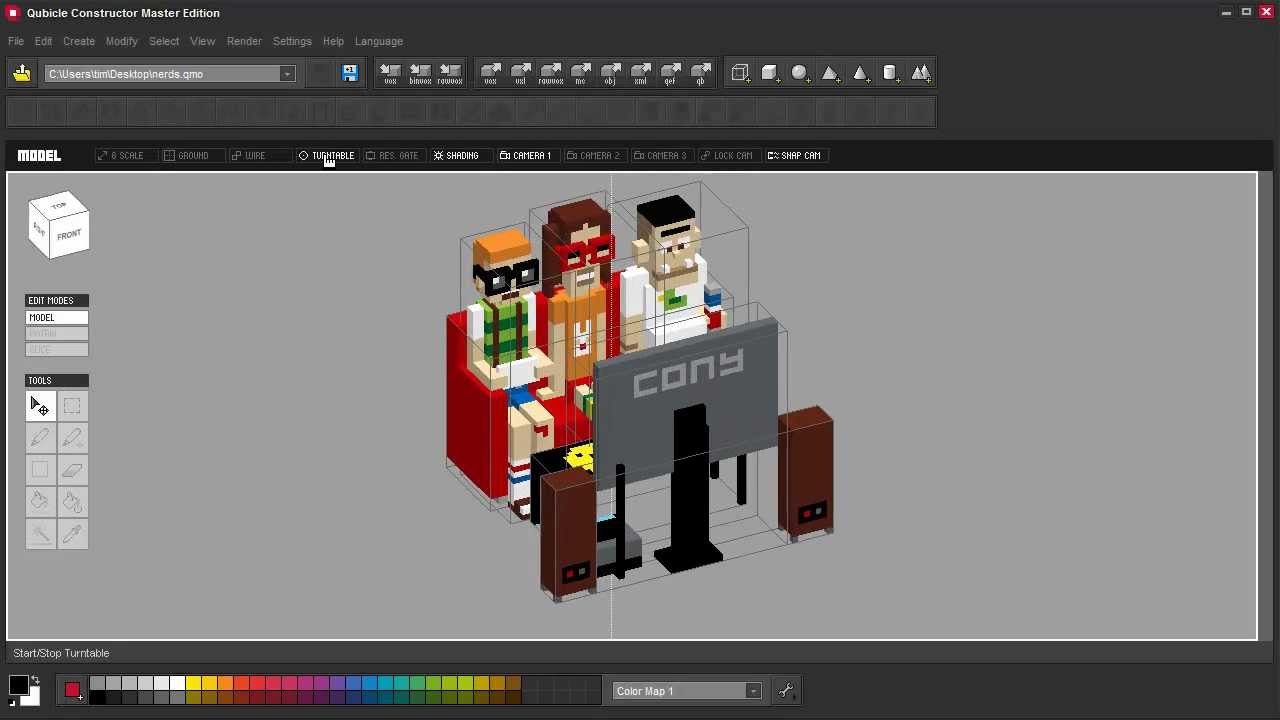This screenshot has width=1280, height=720.
Task: Pick the white palette swatch
Action: [177, 683]
